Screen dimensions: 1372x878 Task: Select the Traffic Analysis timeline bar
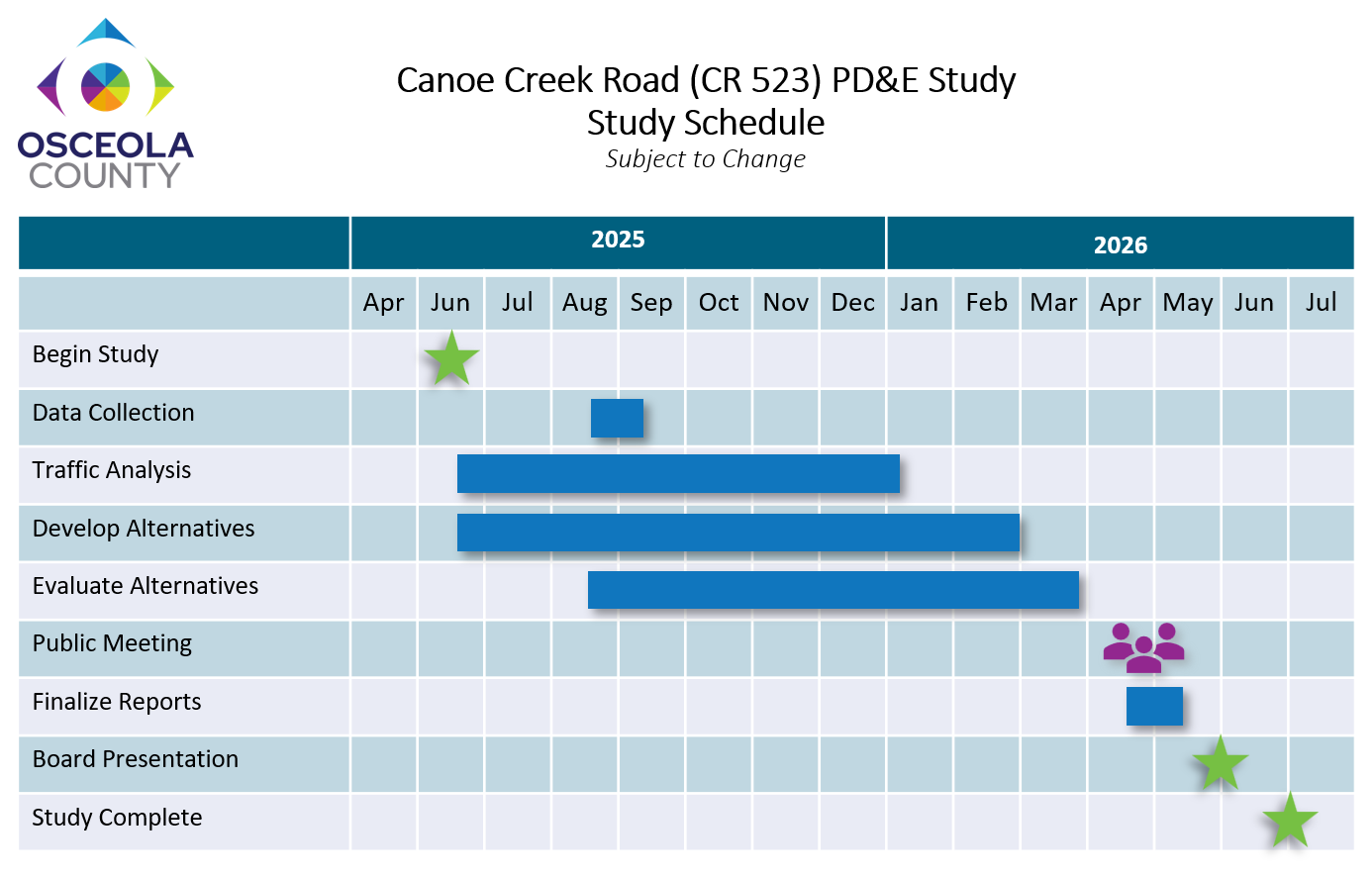coord(678,473)
